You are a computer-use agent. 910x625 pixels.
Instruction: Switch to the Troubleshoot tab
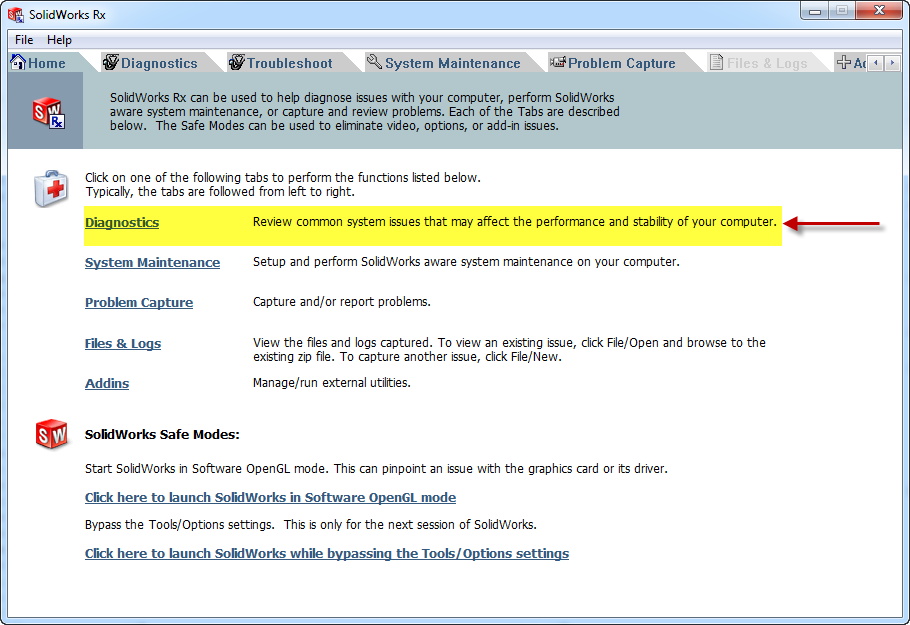(290, 63)
